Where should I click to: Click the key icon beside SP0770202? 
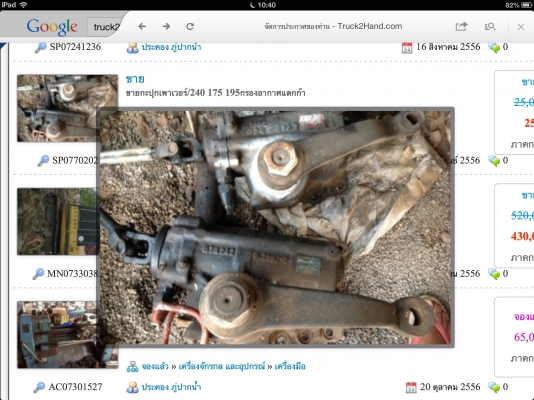tap(43, 160)
